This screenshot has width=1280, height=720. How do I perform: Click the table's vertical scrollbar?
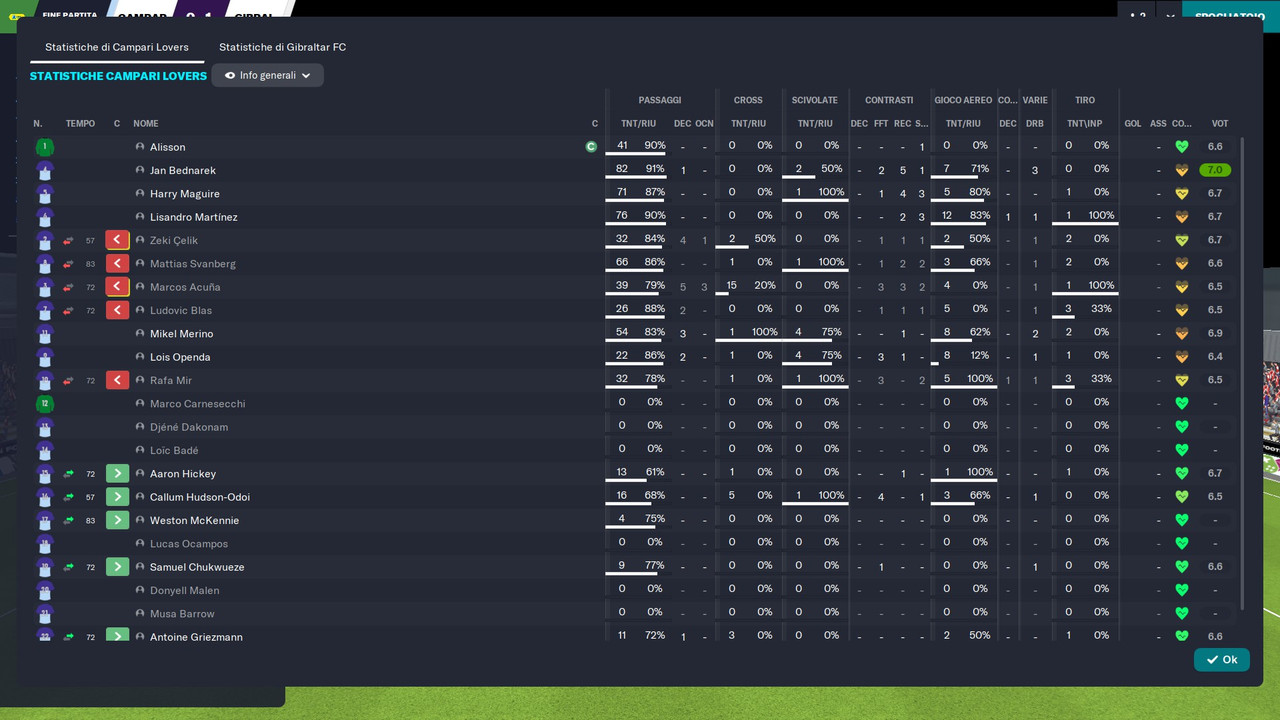[1243, 375]
